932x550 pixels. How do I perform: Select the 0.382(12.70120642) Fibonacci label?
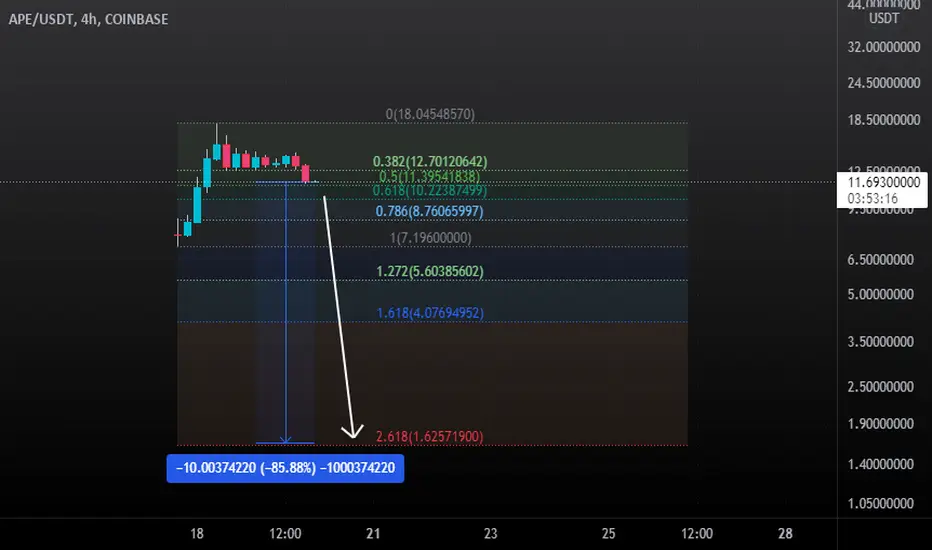tap(430, 161)
